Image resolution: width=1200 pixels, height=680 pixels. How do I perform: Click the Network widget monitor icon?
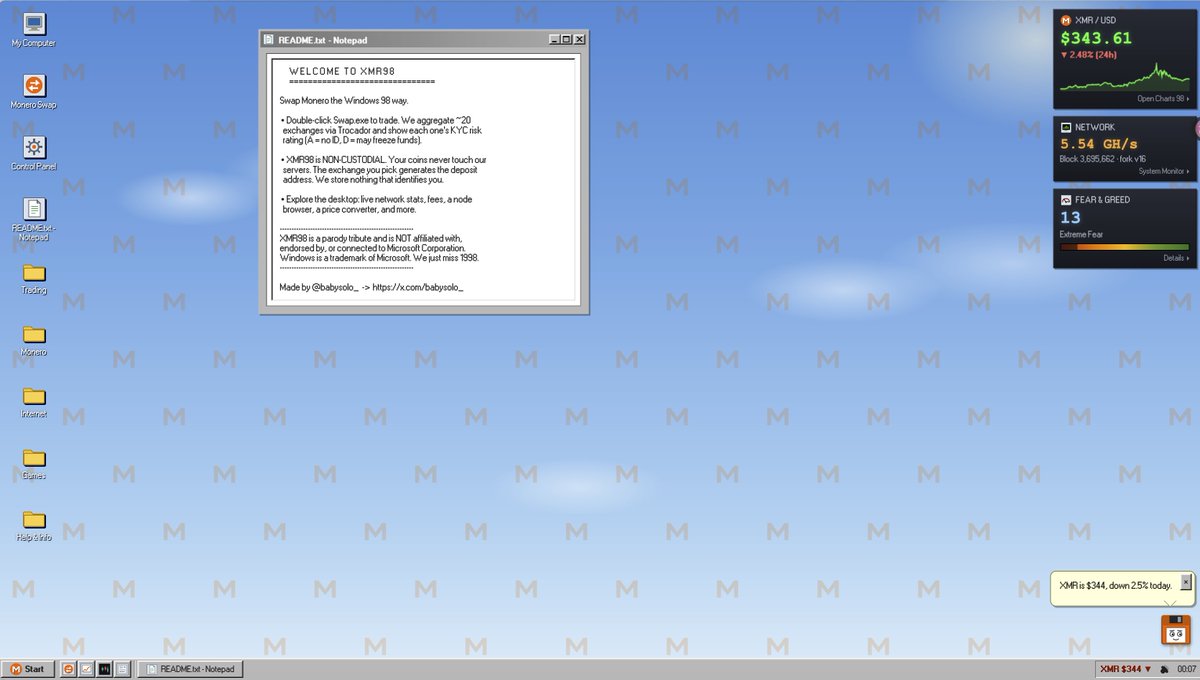pyautogui.click(x=1066, y=128)
